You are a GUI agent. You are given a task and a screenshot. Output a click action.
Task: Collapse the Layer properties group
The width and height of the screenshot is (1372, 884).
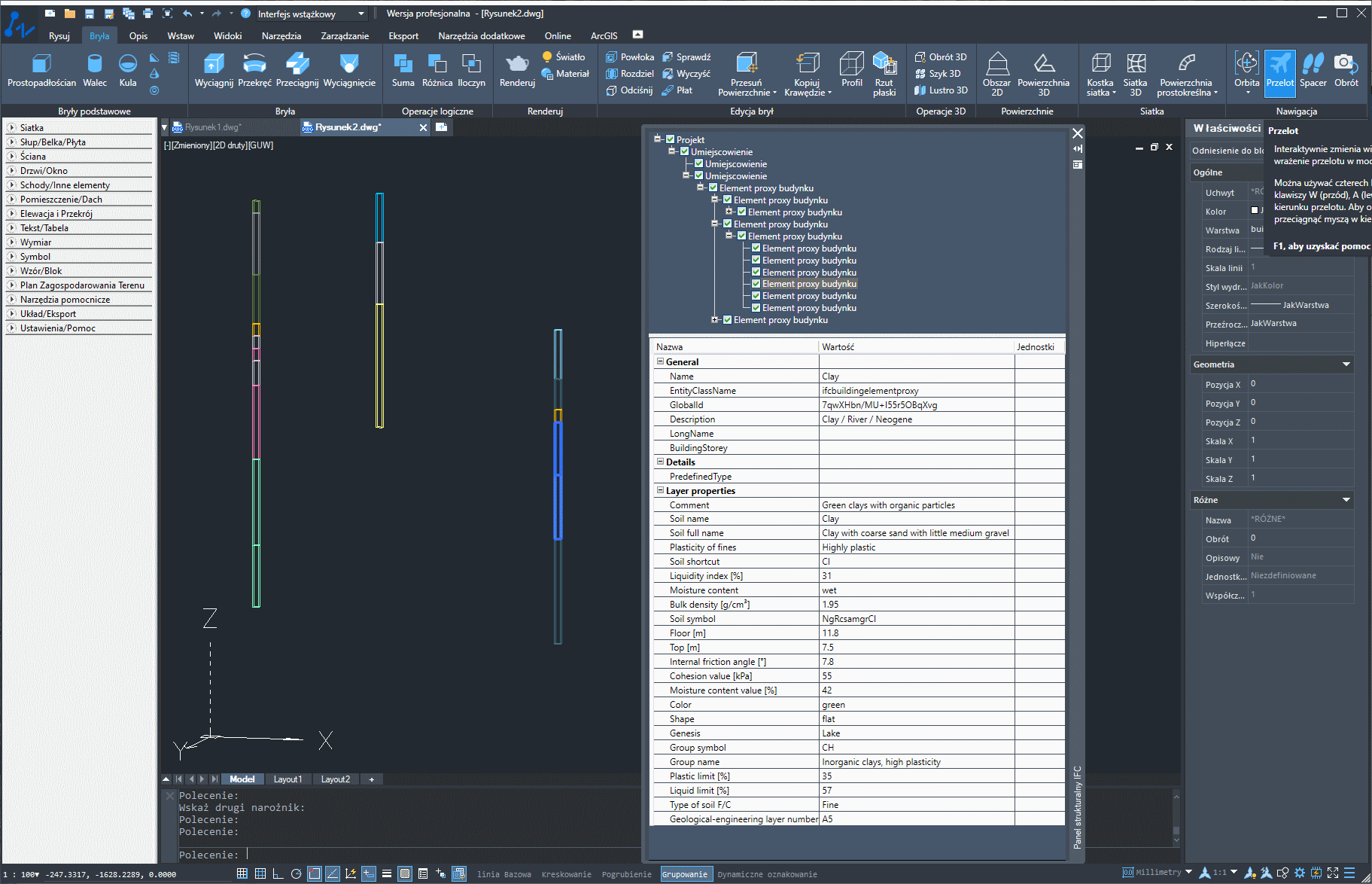coord(660,490)
